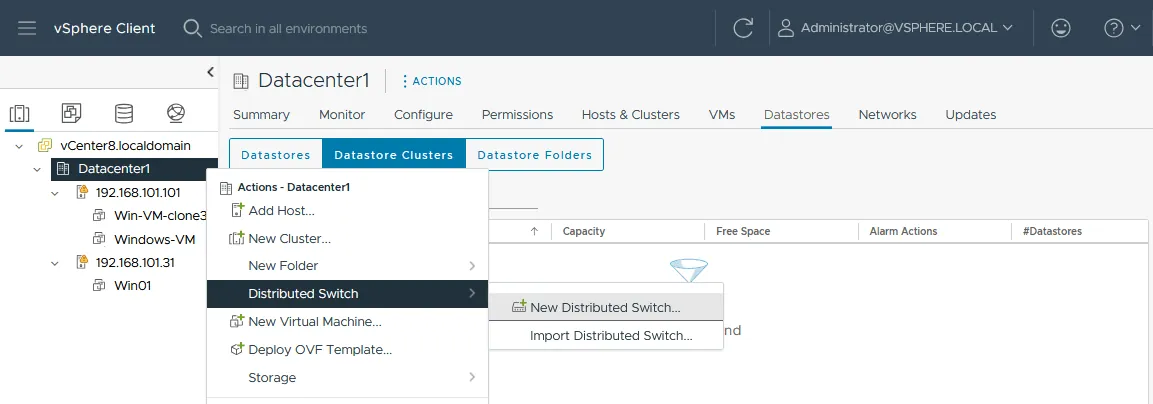1153x404 pixels.
Task: Sort by the Alarm Actions column header
Action: click(x=904, y=231)
